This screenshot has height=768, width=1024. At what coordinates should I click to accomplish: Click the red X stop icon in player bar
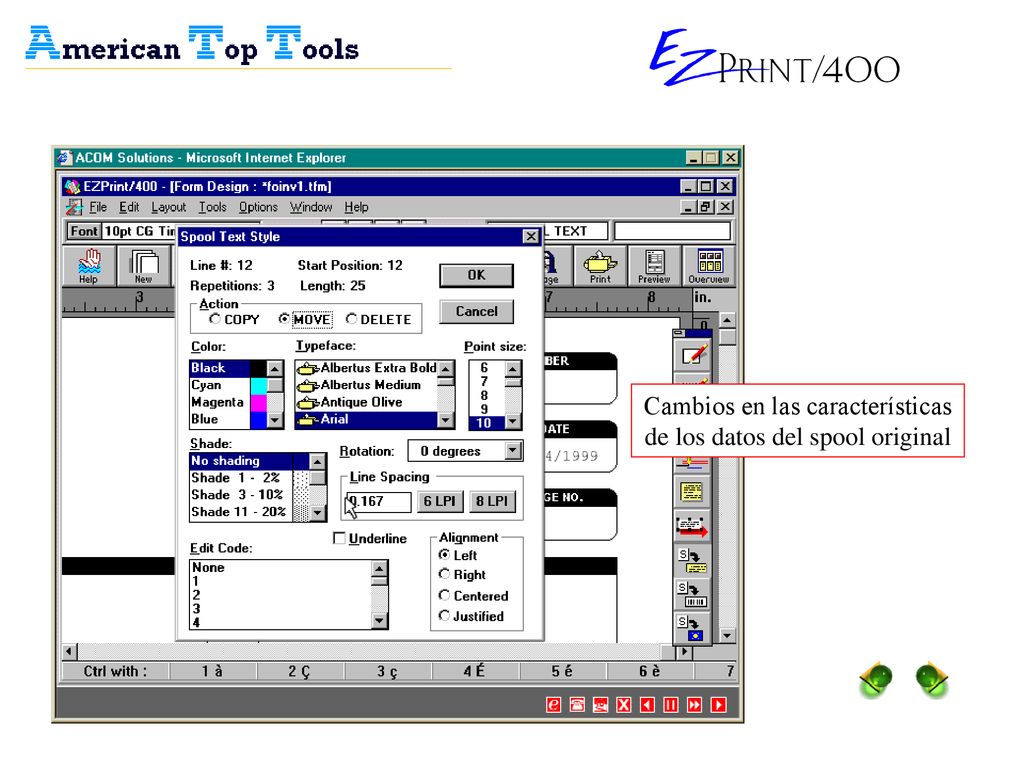point(624,705)
